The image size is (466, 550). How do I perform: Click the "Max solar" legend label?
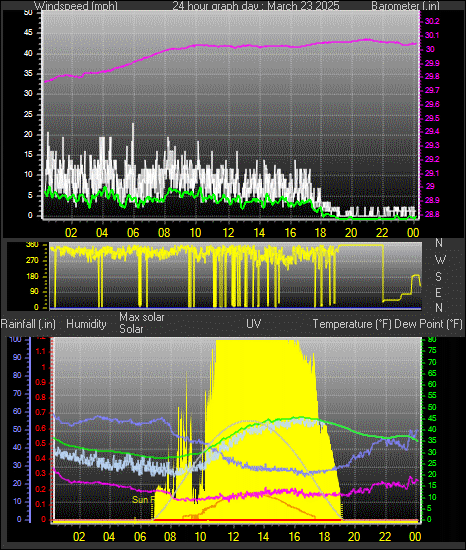pos(142,317)
